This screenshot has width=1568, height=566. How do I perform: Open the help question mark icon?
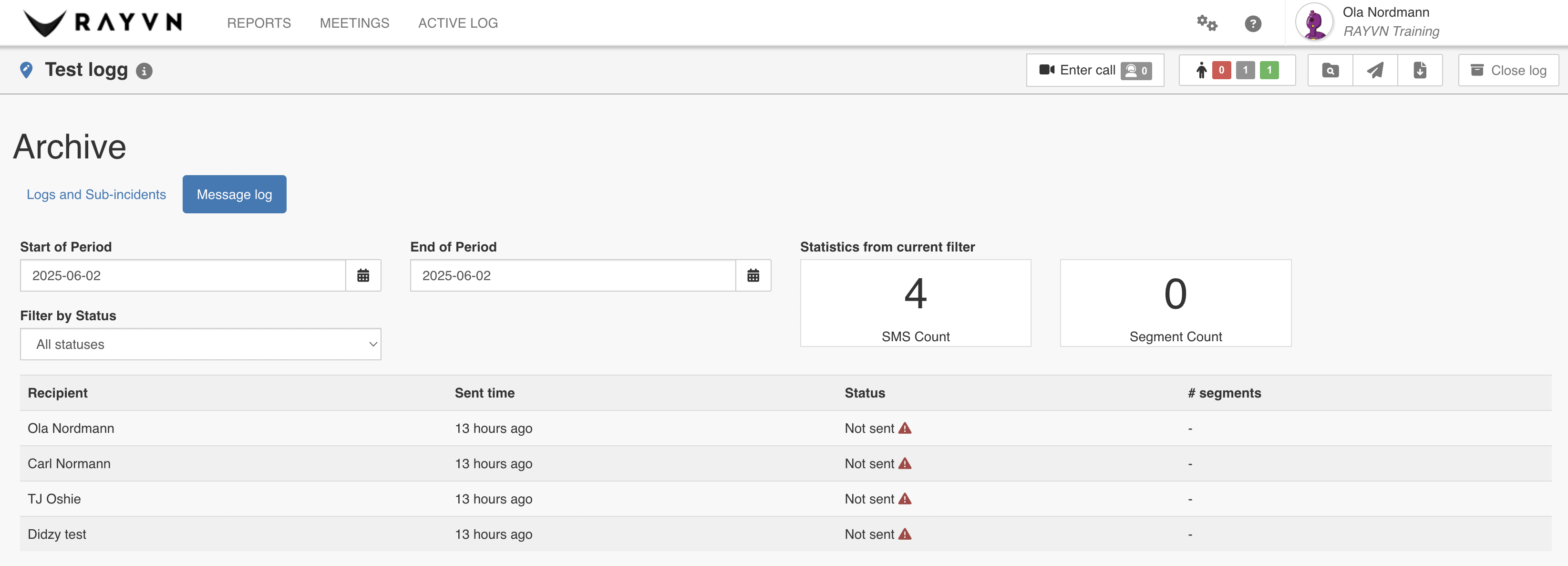(1253, 24)
